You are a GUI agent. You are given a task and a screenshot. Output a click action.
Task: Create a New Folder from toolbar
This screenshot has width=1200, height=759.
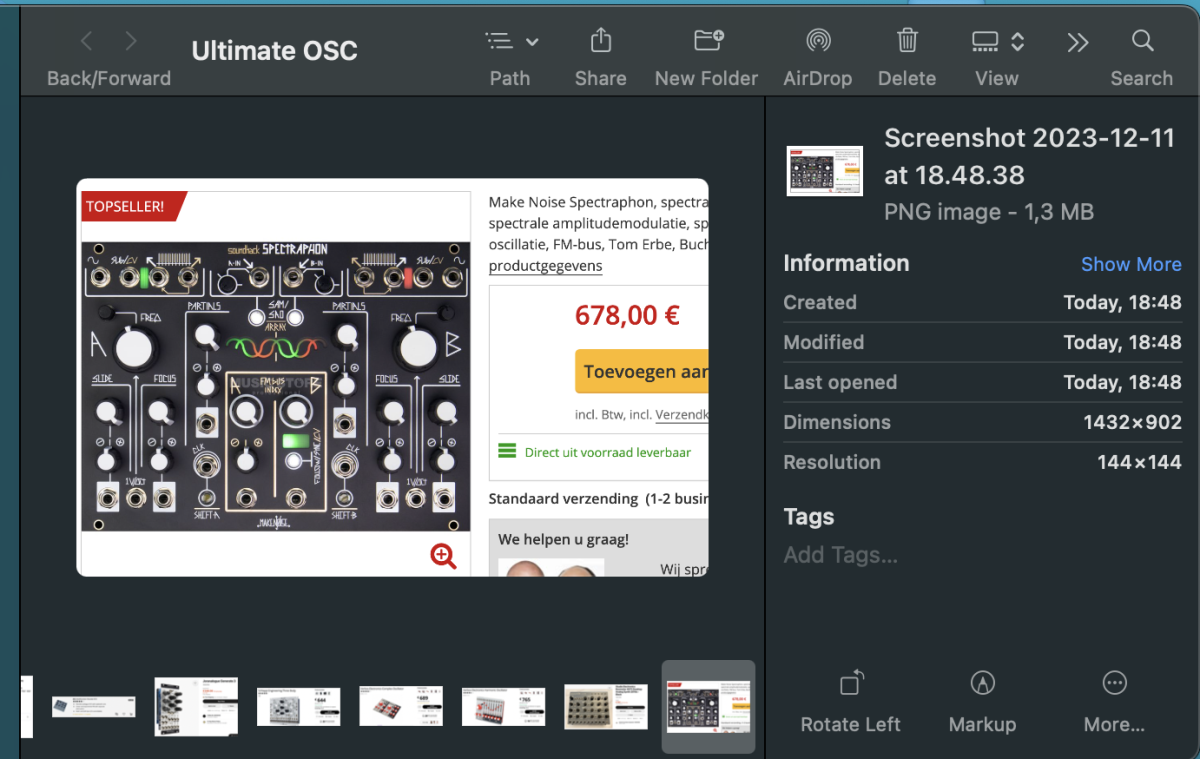pyautogui.click(x=708, y=40)
